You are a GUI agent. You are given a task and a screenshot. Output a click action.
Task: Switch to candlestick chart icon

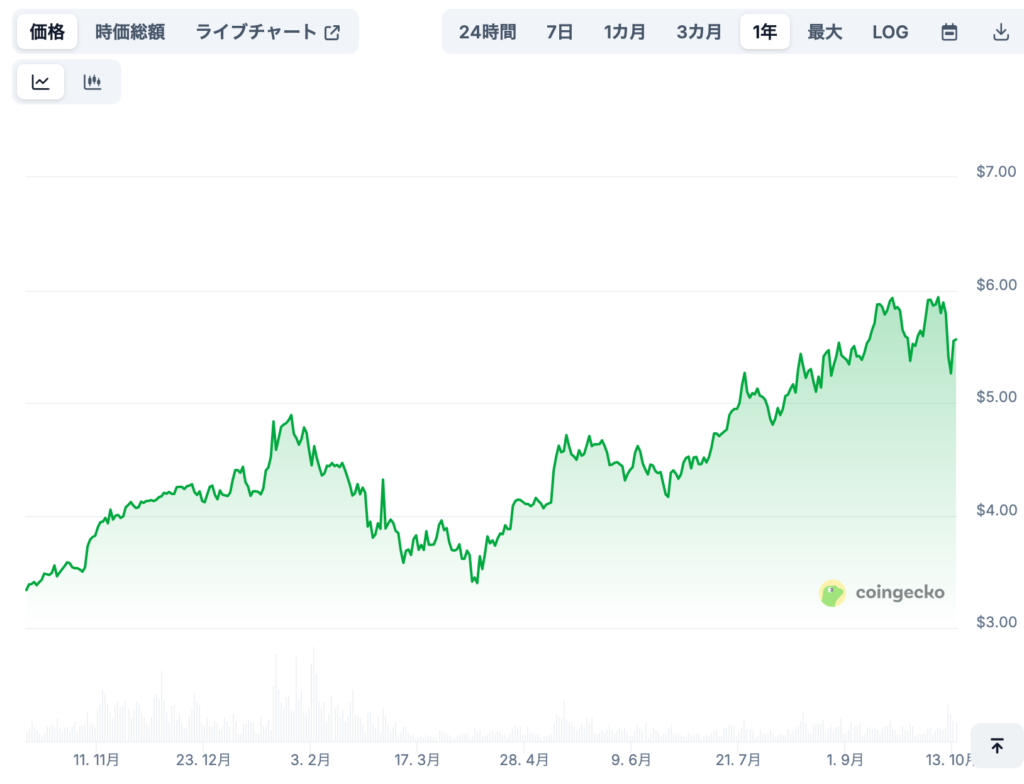[x=93, y=82]
